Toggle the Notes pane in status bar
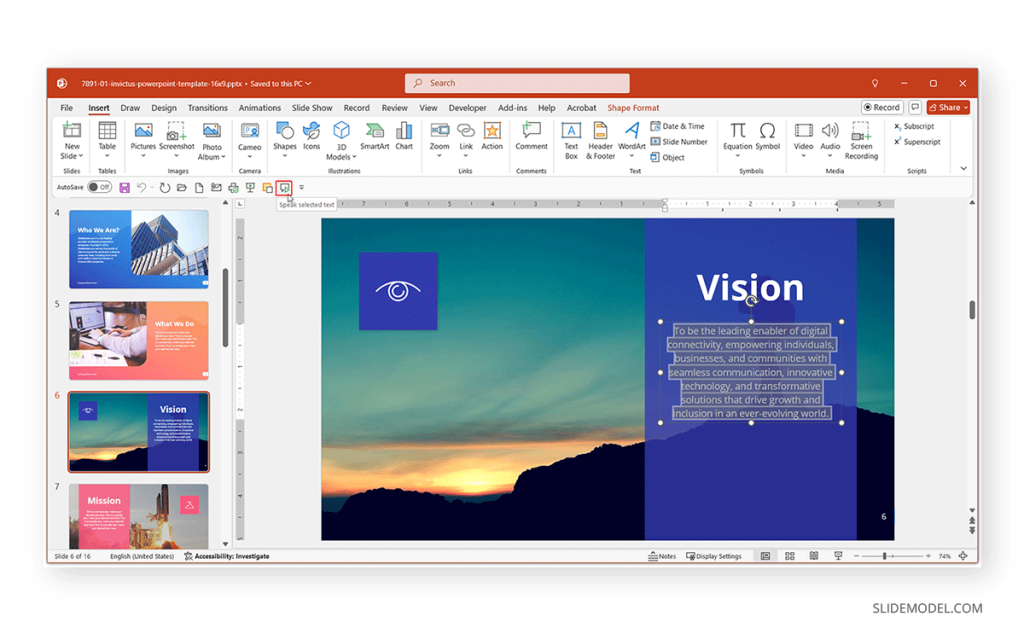This screenshot has width=1024, height=634. (662, 556)
